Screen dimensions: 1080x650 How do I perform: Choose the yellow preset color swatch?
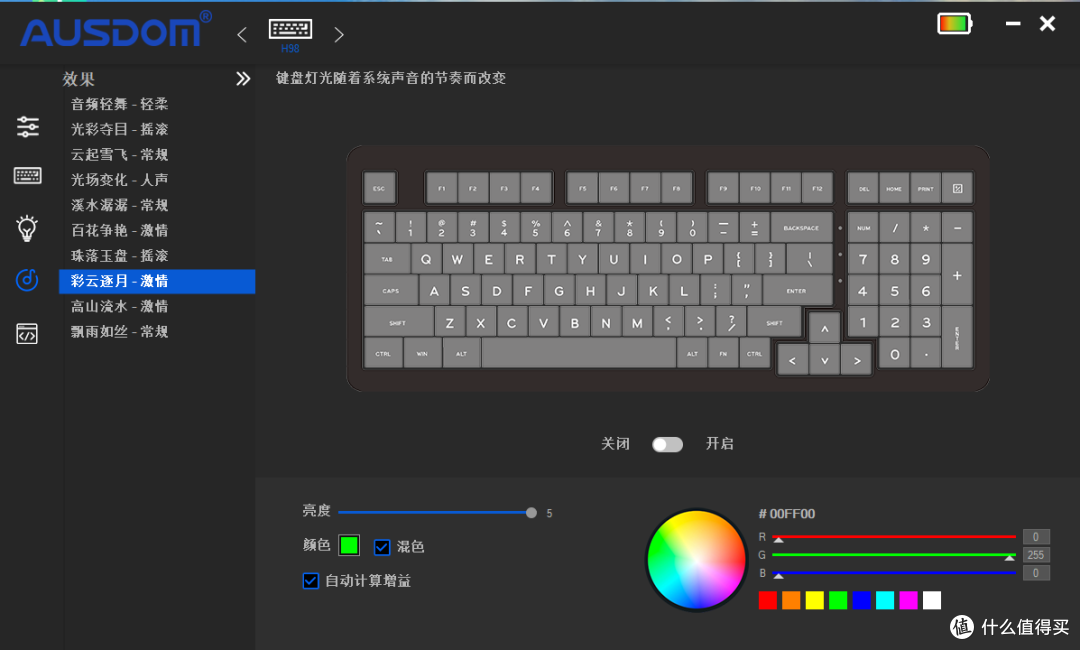[814, 600]
